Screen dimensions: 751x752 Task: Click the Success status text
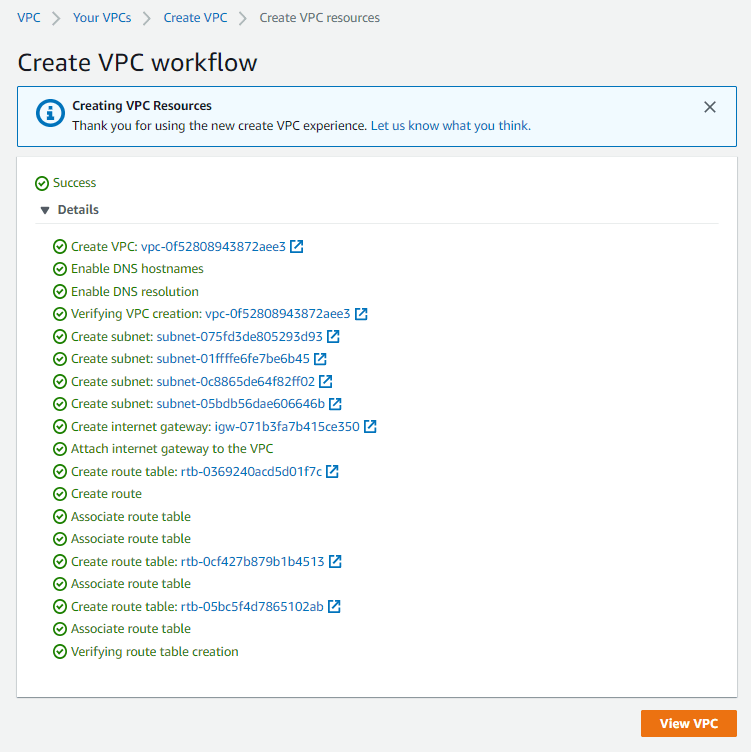click(x=74, y=183)
